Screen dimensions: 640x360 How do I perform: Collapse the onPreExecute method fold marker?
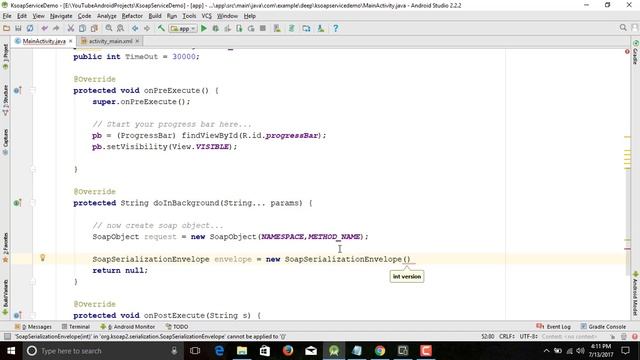(x=33, y=90)
